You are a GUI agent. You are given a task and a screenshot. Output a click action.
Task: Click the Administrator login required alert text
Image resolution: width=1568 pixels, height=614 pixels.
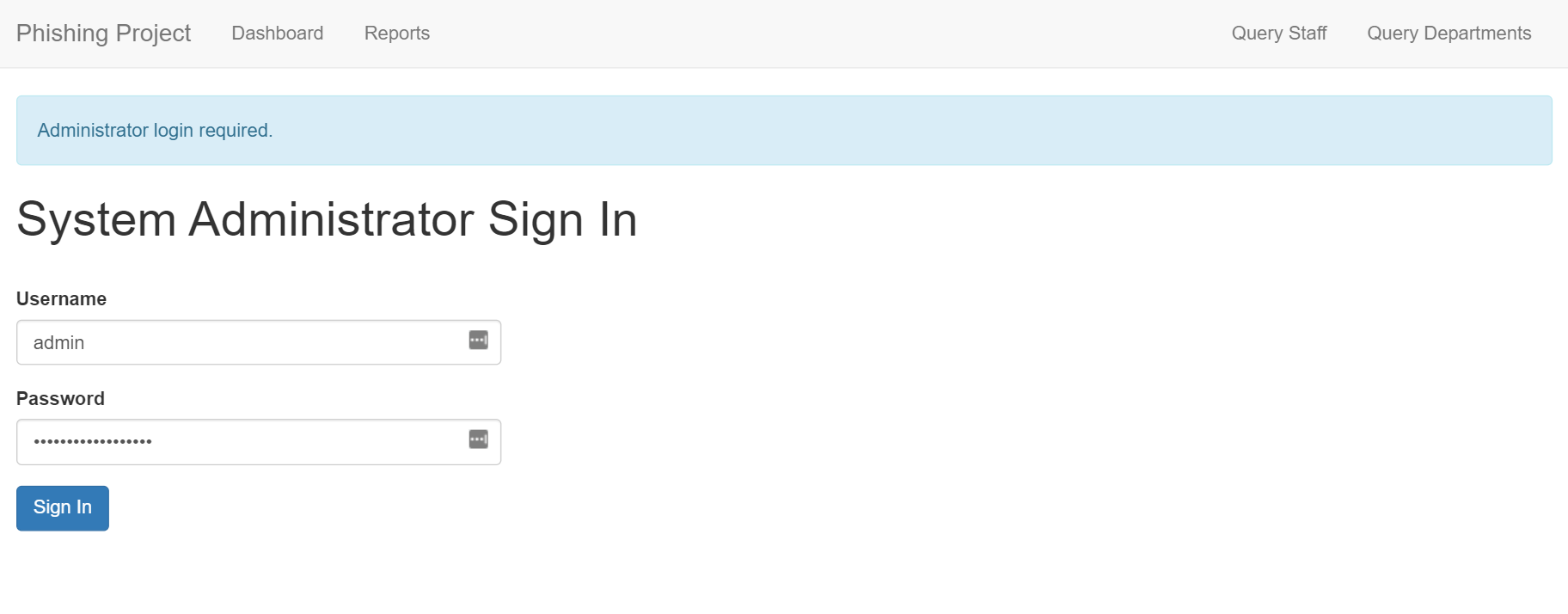tap(155, 130)
